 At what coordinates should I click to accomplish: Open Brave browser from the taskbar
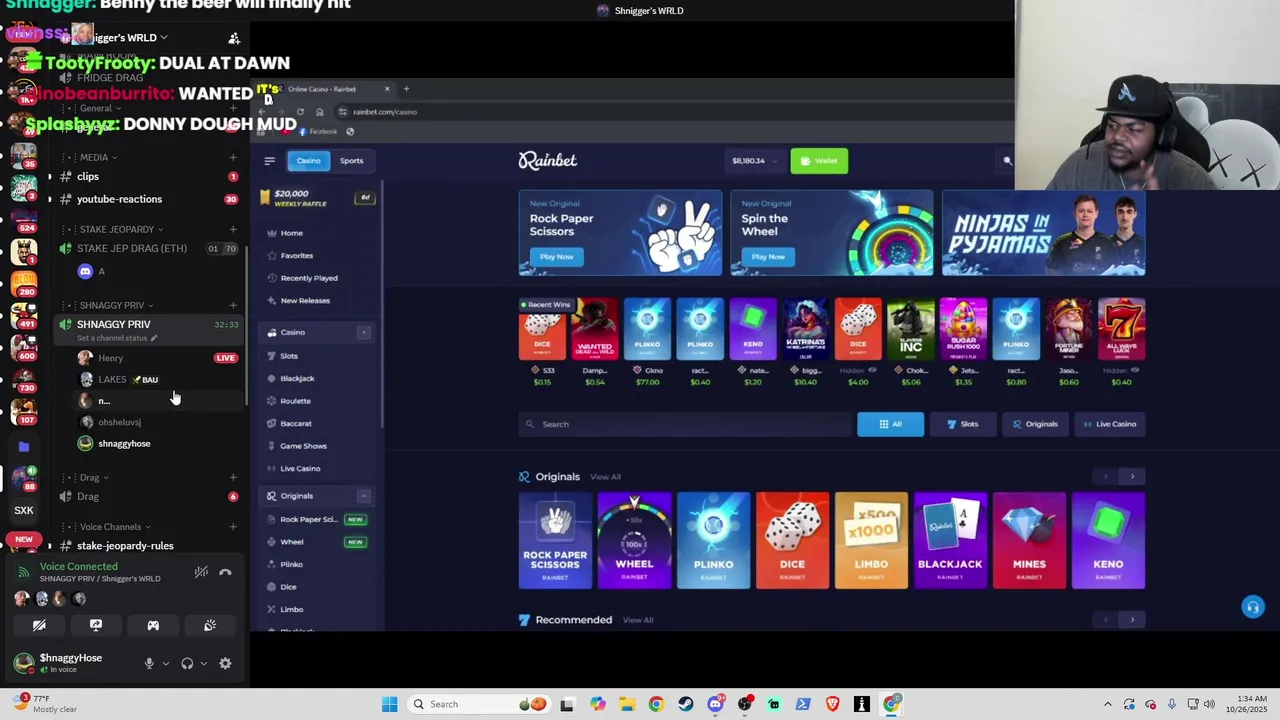[832, 704]
